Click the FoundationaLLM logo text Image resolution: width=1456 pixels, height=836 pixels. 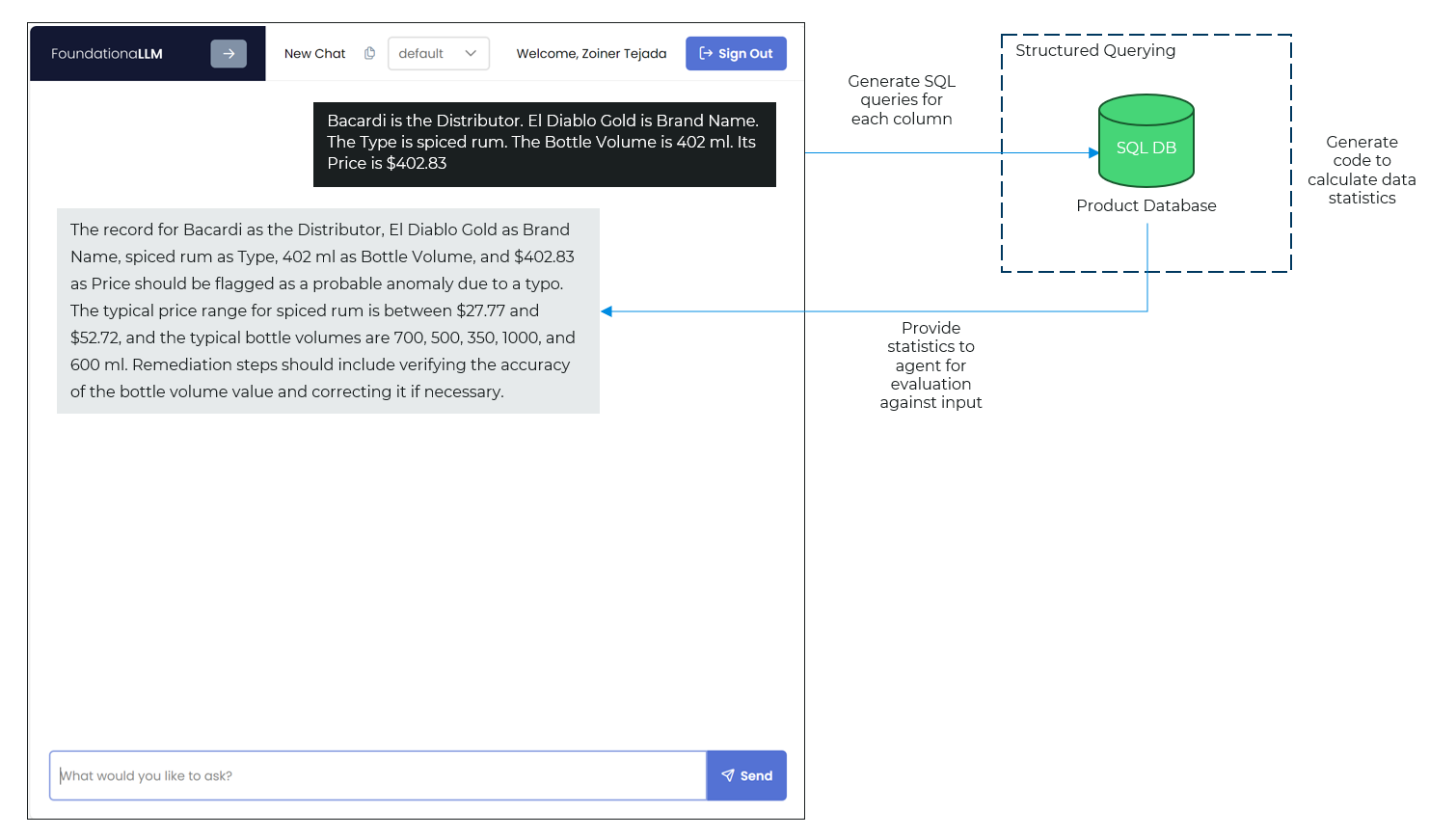pyautogui.click(x=107, y=54)
